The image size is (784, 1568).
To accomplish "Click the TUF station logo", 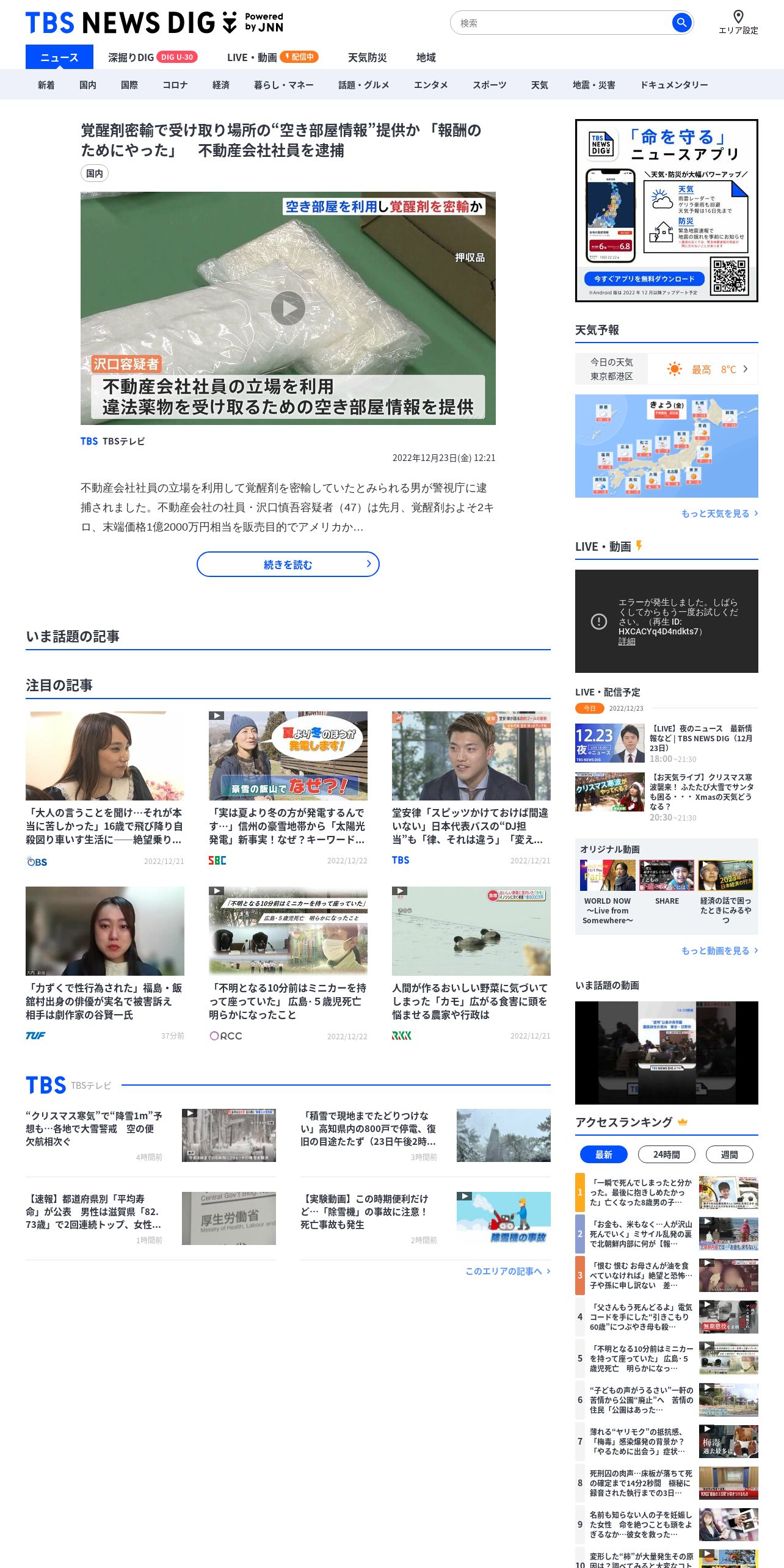I will (35, 1036).
